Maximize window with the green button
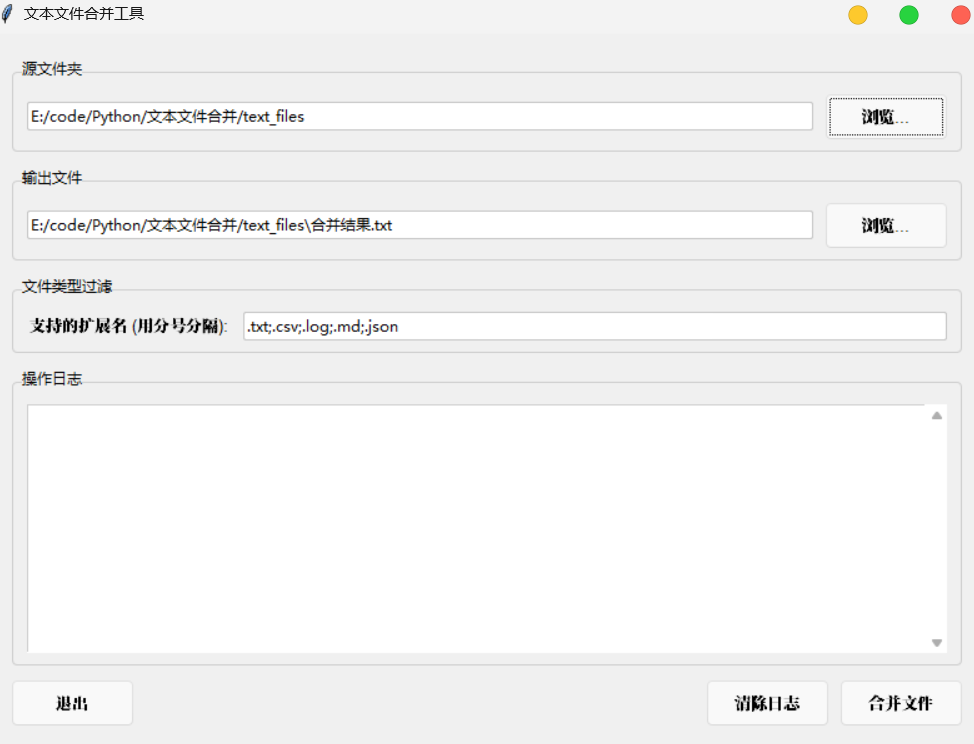974x744 pixels. pos(909,15)
